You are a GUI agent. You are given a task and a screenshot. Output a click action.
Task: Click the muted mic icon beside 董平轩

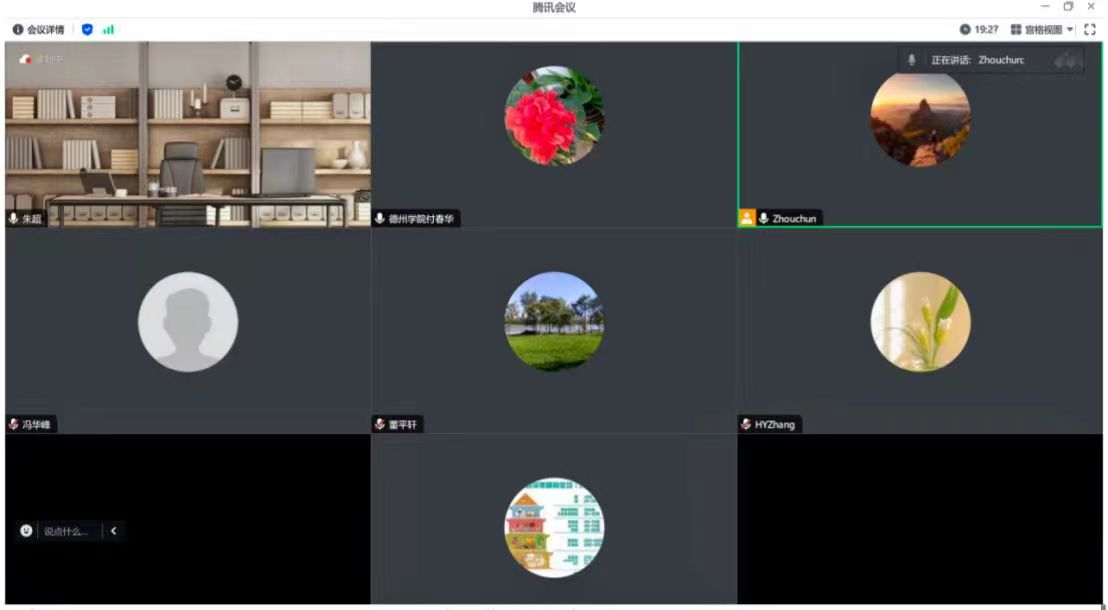click(x=380, y=425)
